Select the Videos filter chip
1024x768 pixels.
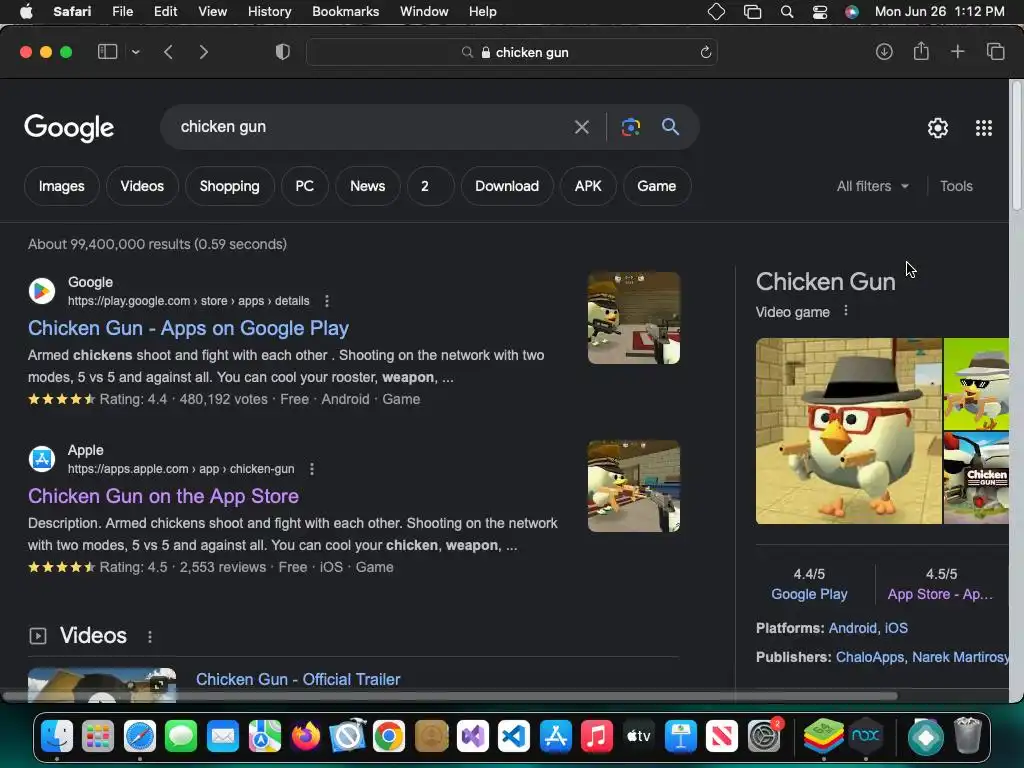[x=142, y=186]
